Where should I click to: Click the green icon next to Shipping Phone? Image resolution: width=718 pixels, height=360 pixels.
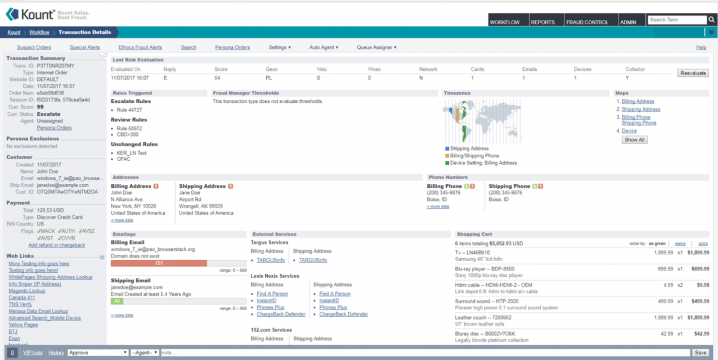click(534, 186)
